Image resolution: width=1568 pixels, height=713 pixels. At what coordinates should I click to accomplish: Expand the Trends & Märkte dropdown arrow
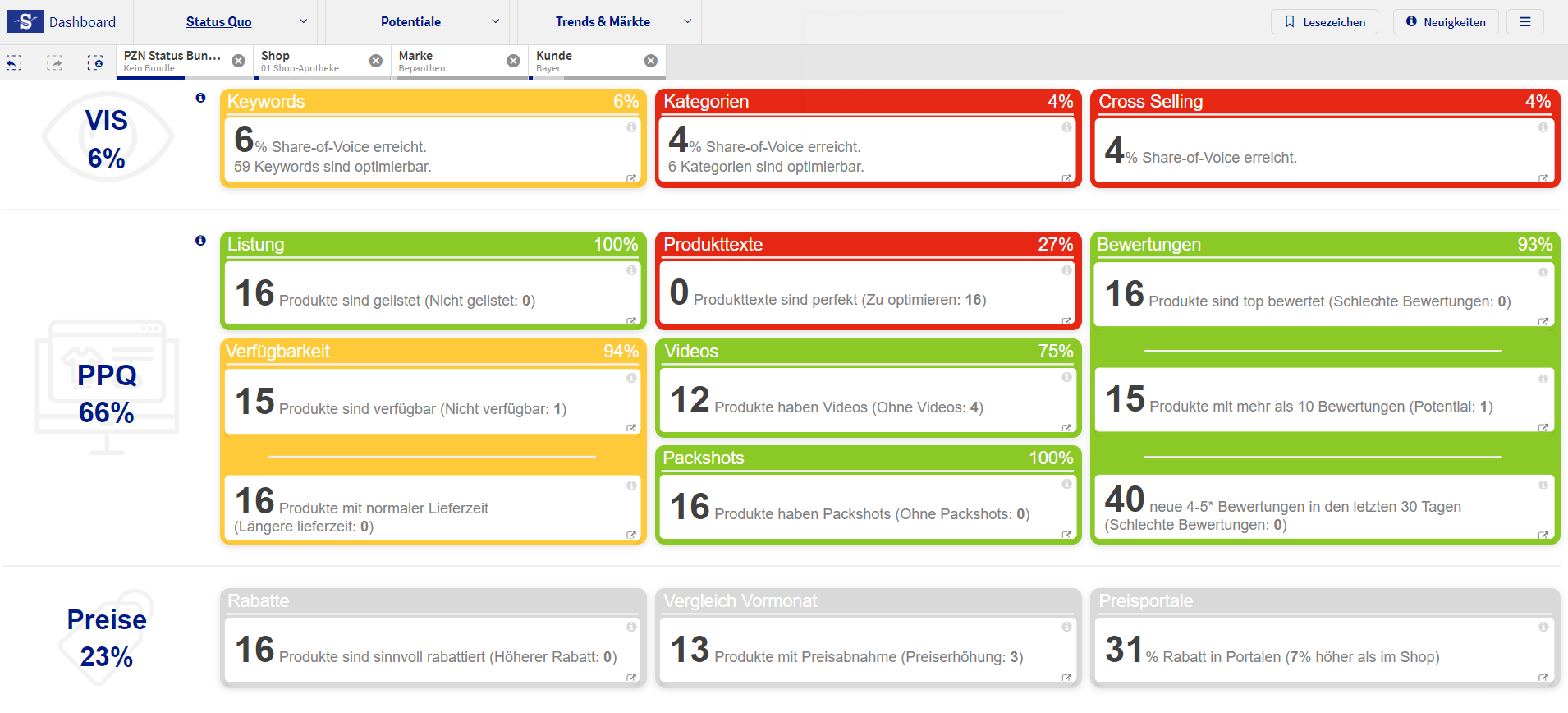[687, 21]
